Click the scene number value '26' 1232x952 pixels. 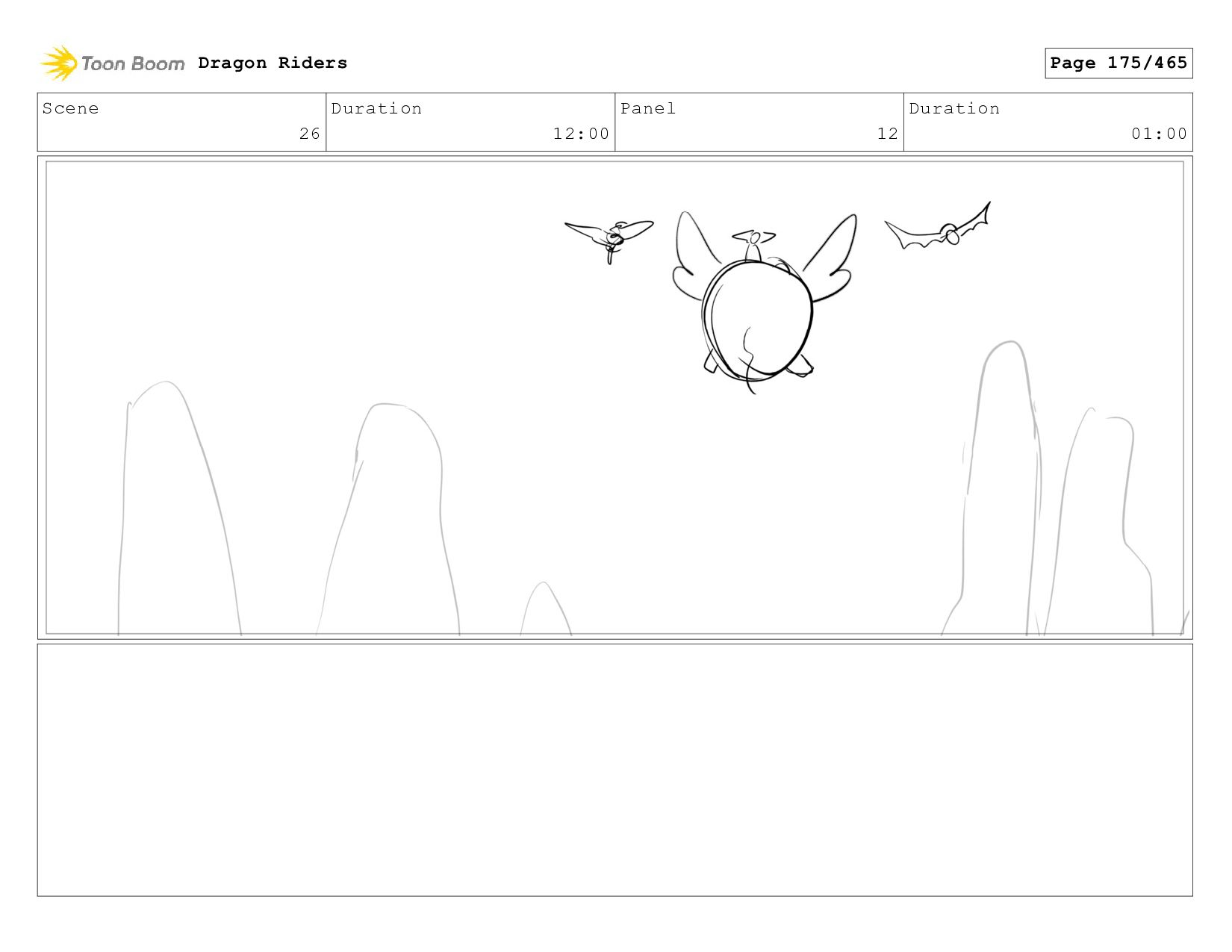(x=310, y=134)
